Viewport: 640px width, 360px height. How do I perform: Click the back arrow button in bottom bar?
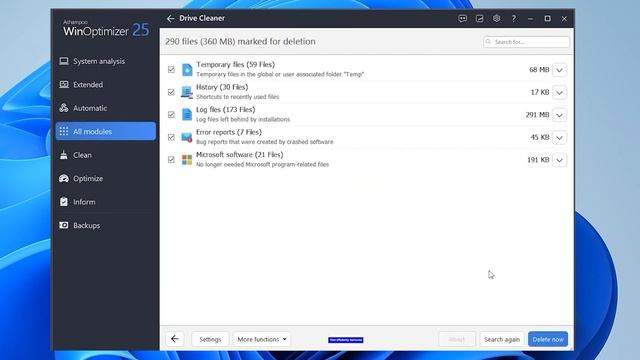175,339
